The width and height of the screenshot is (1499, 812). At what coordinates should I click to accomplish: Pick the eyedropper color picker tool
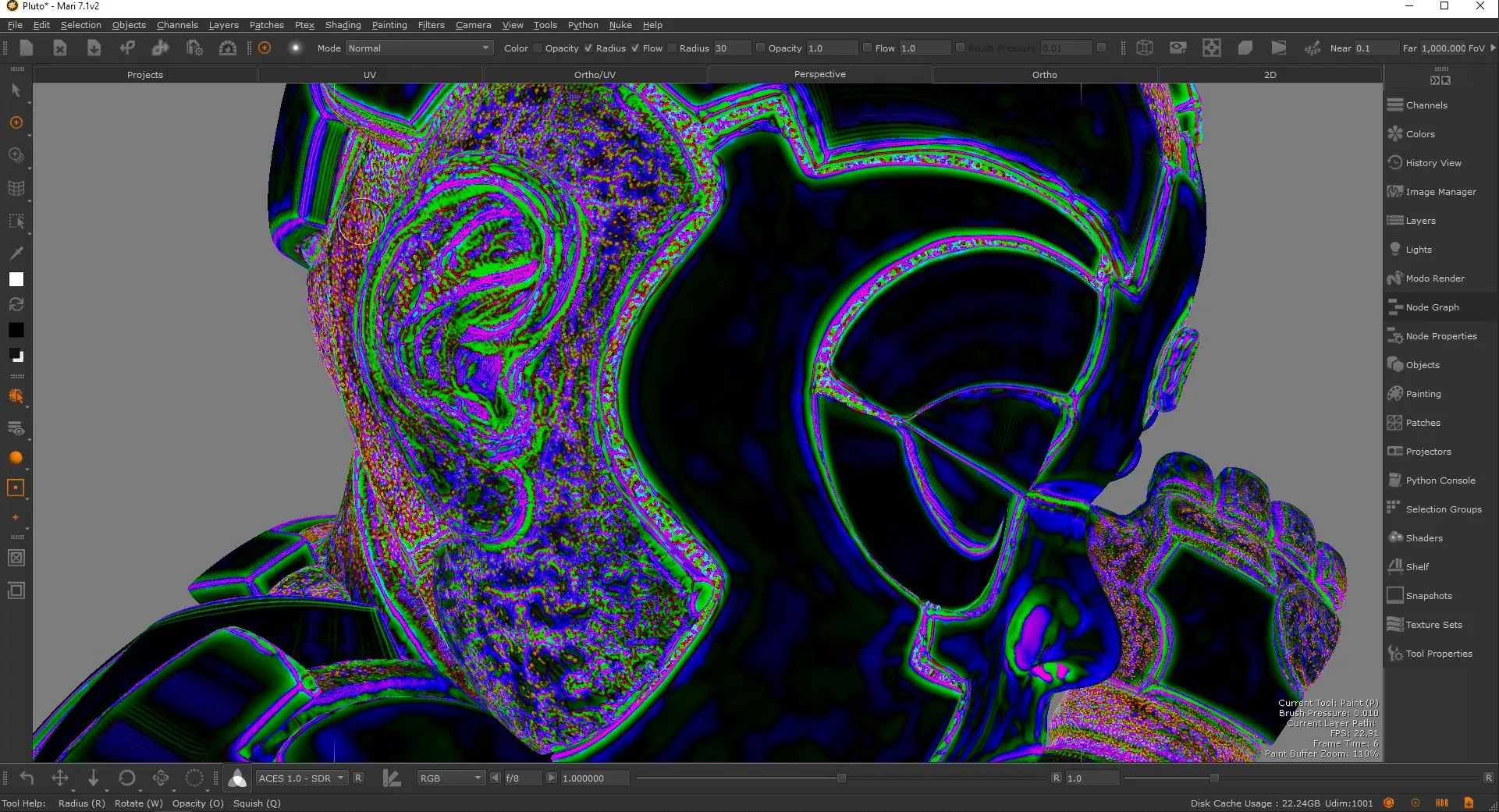point(16,253)
